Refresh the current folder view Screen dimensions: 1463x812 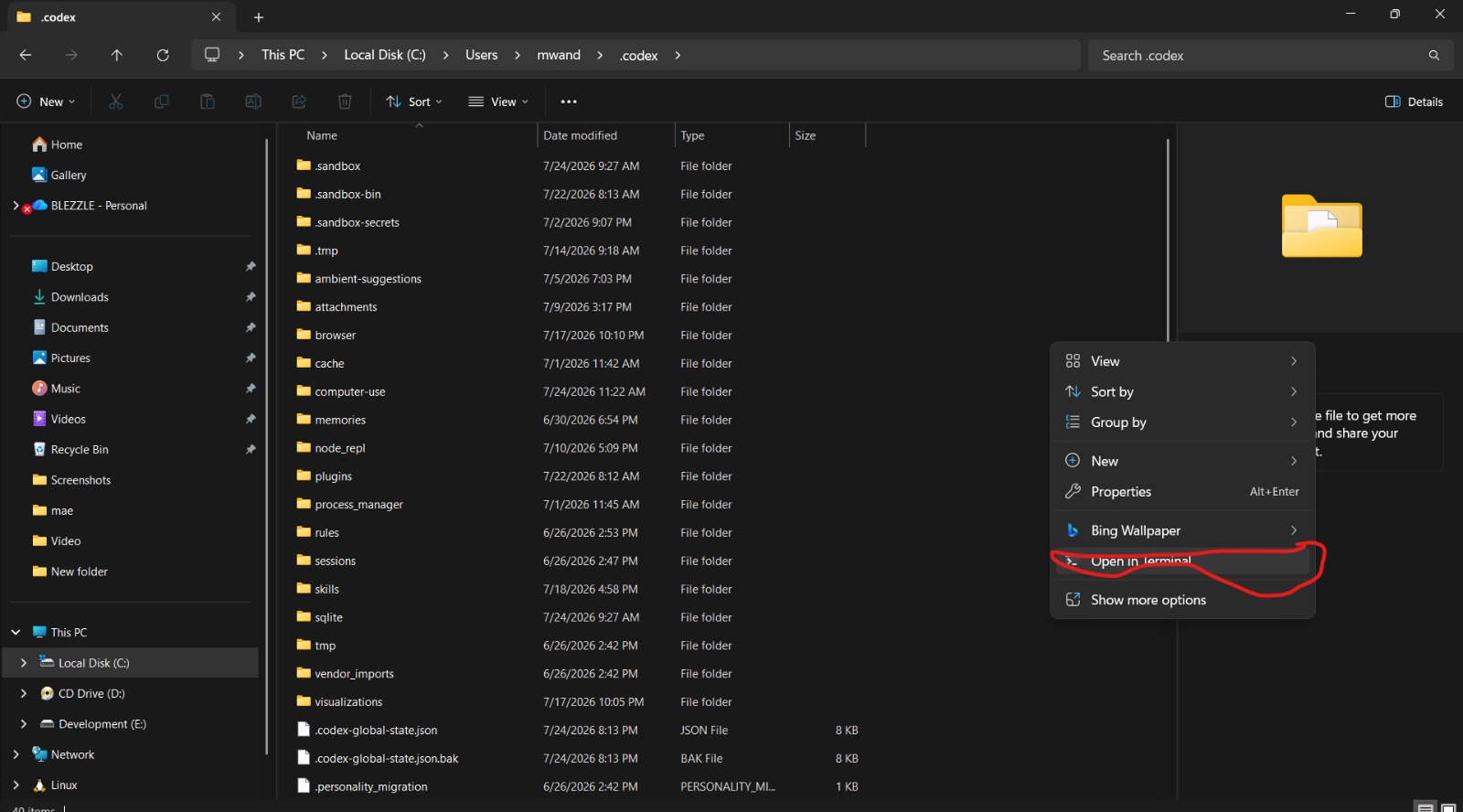[x=163, y=55]
